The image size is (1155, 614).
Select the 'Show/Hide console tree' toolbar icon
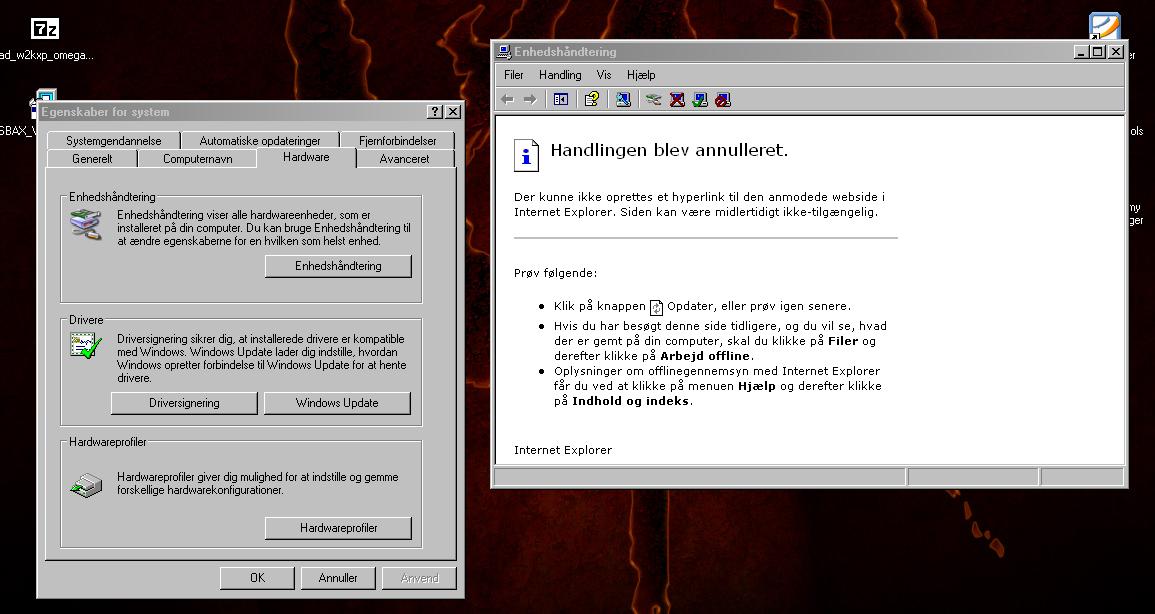click(x=561, y=99)
